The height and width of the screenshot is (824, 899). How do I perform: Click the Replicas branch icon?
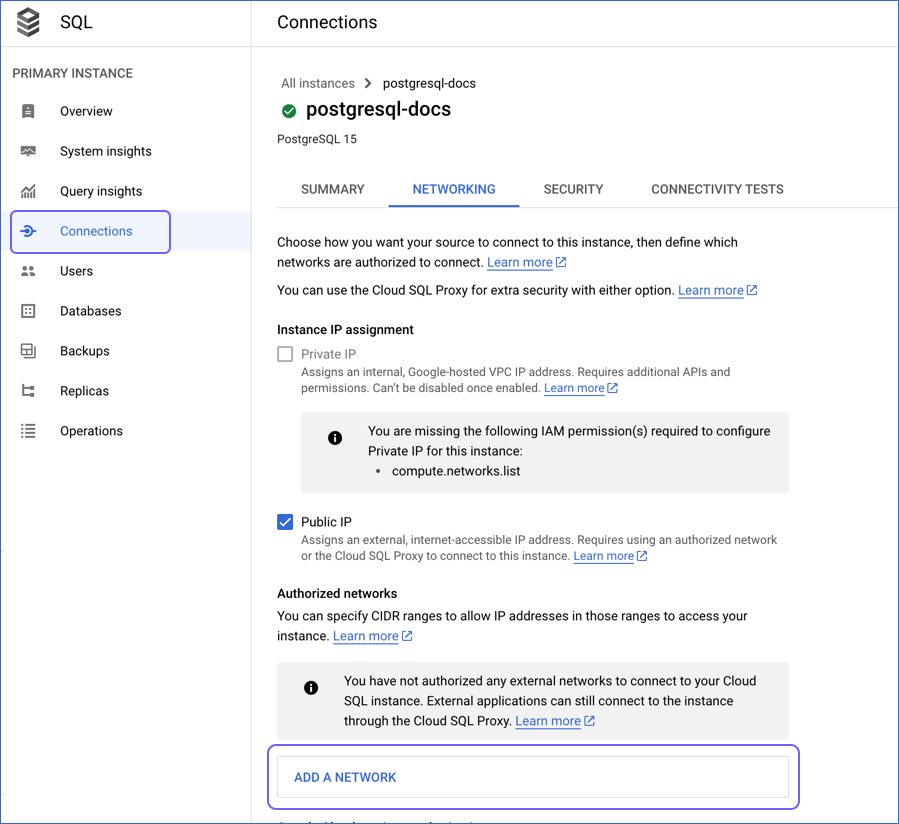[28, 391]
